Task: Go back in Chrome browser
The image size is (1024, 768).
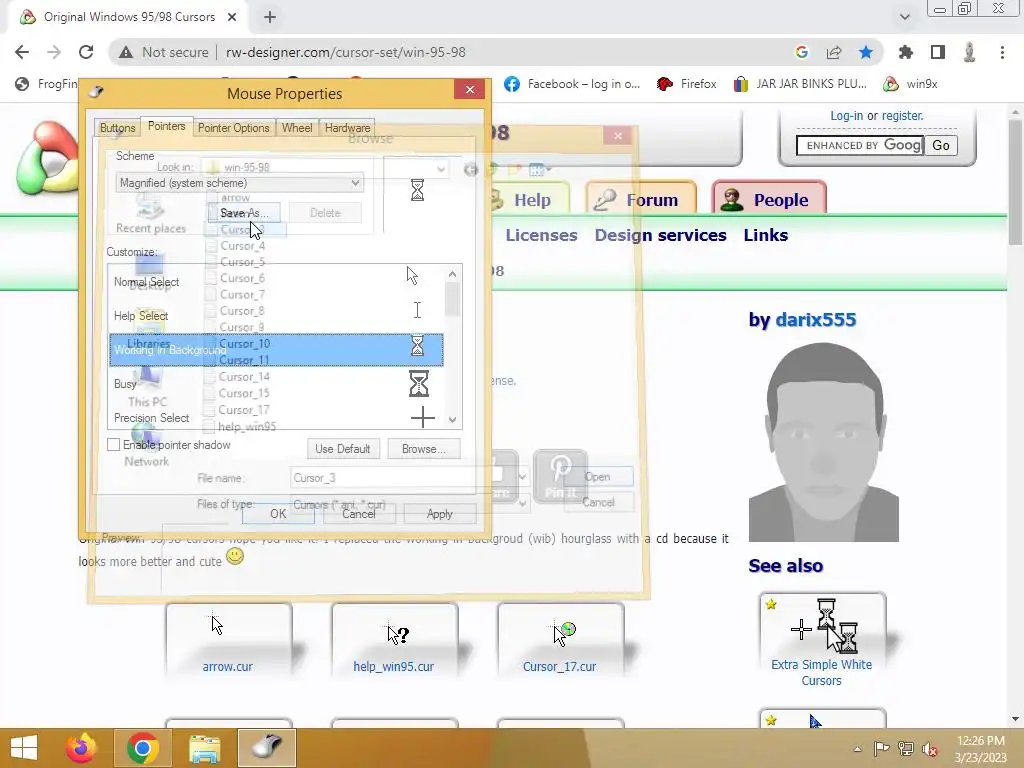Action: point(22,52)
